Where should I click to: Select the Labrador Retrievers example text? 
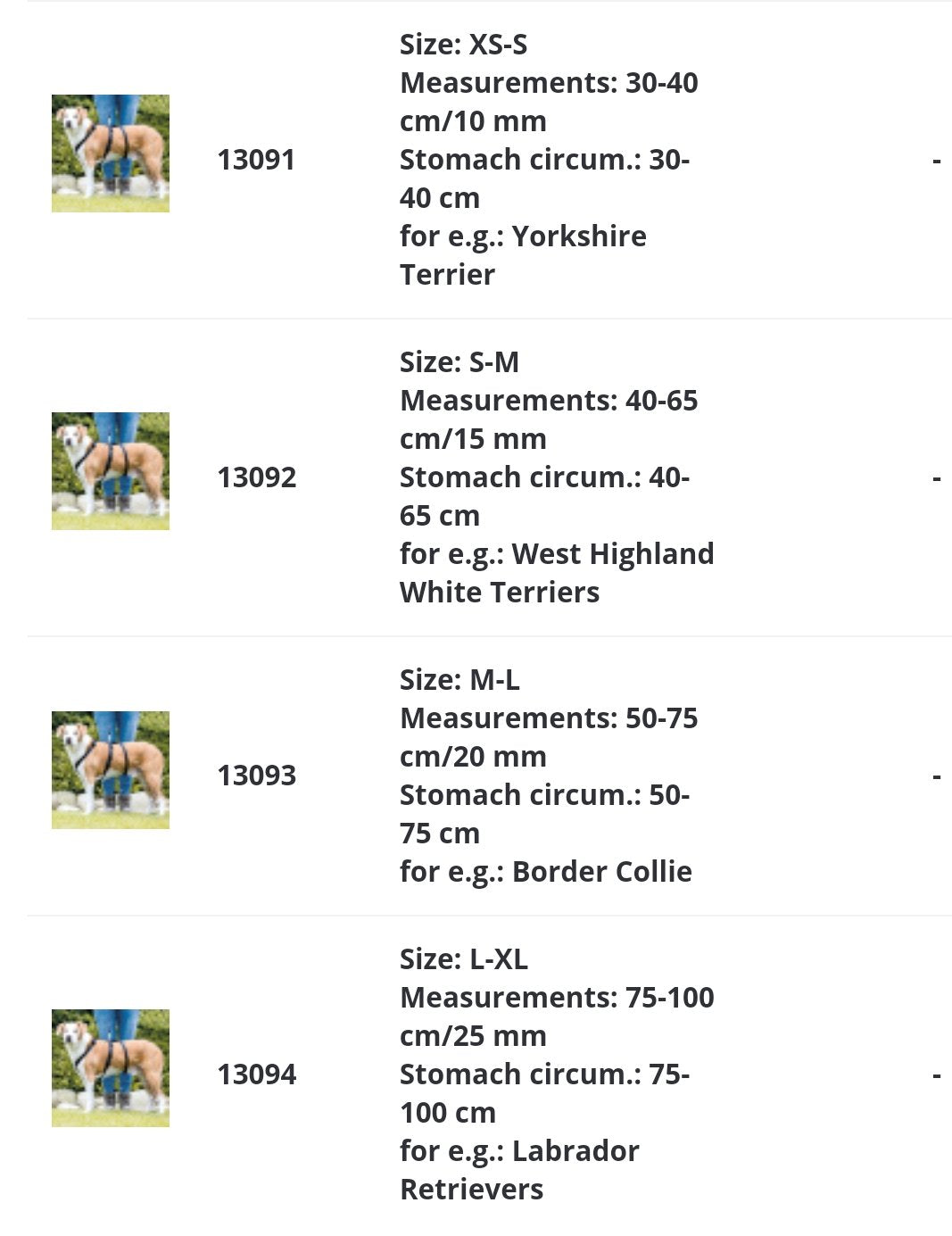click(519, 1170)
